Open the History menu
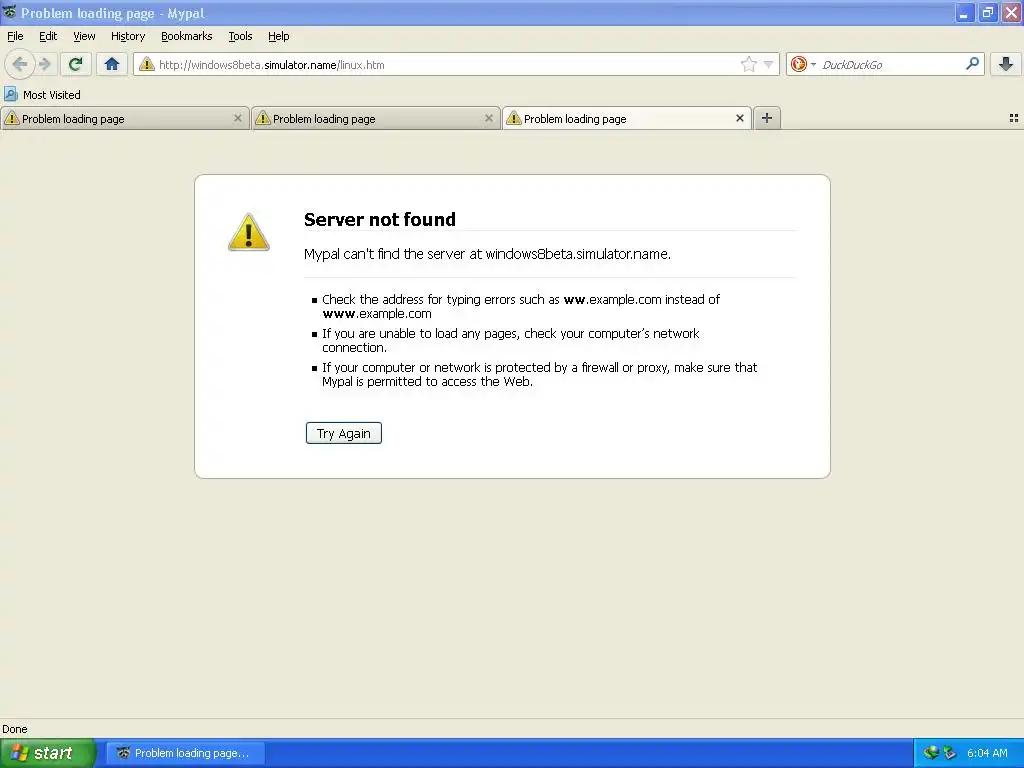1024x768 pixels. tap(127, 36)
